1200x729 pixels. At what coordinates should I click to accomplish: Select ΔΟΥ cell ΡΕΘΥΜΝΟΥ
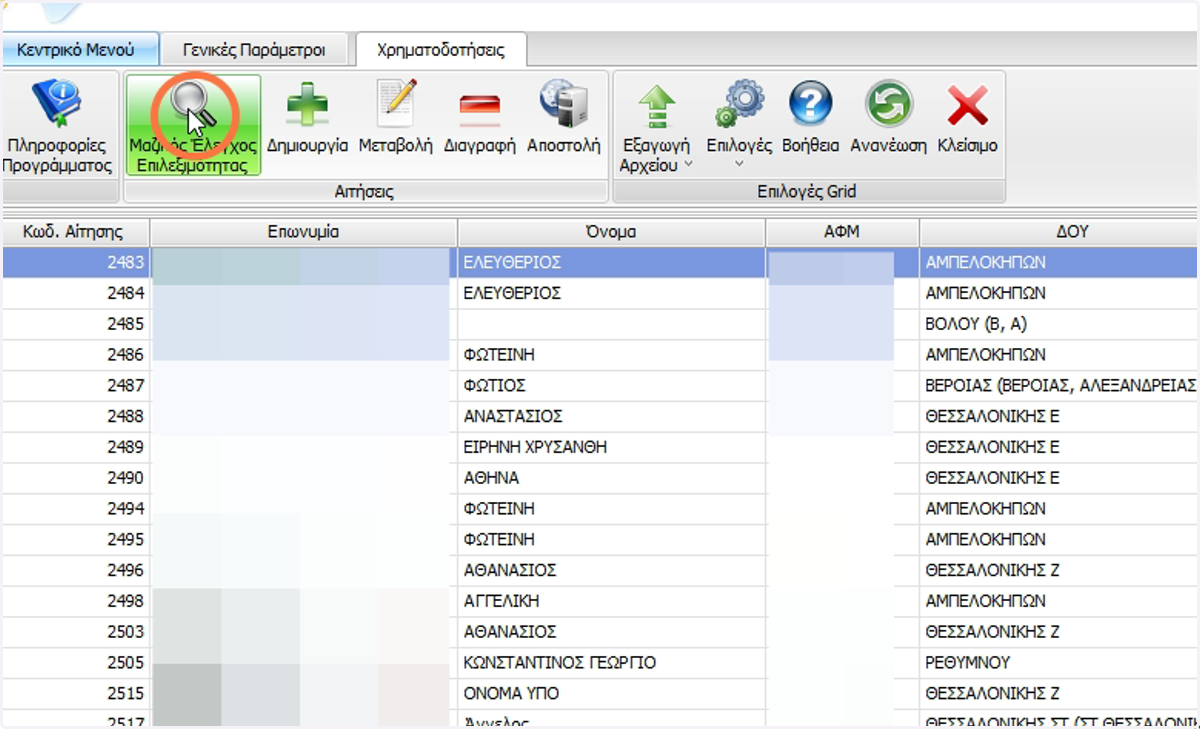[1060, 663]
